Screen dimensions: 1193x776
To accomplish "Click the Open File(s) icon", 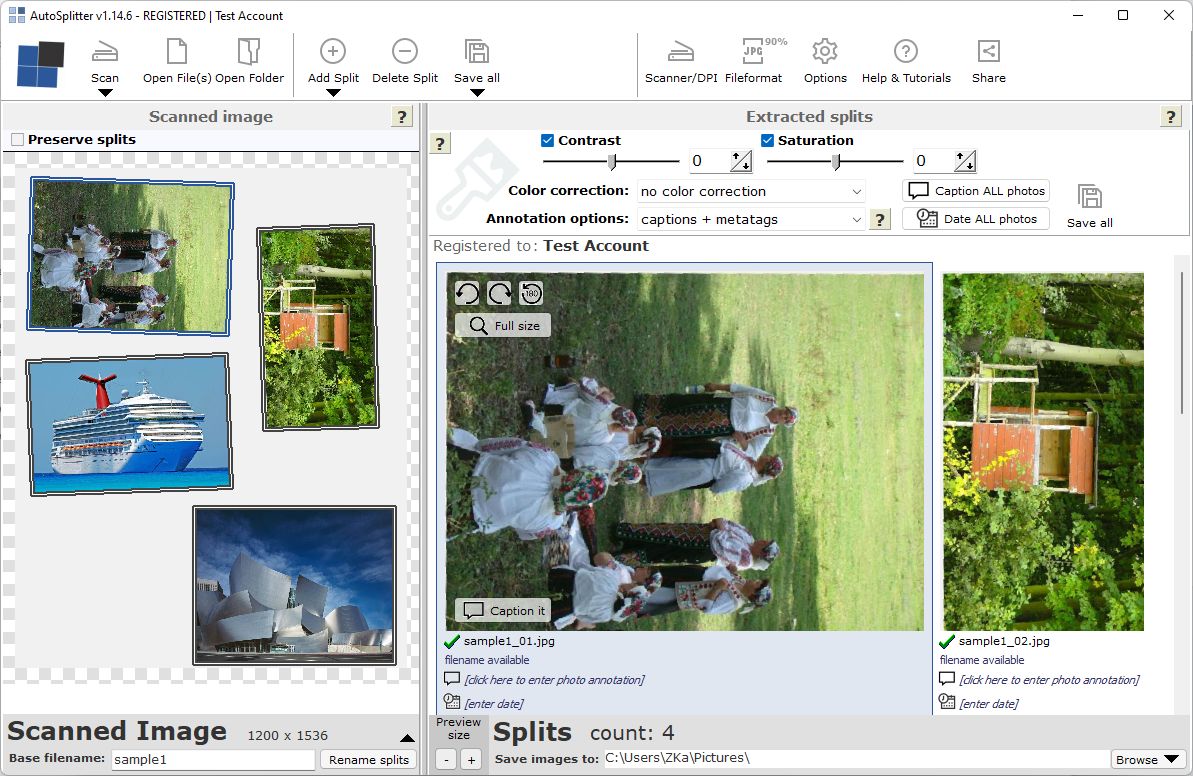I will click(x=177, y=52).
